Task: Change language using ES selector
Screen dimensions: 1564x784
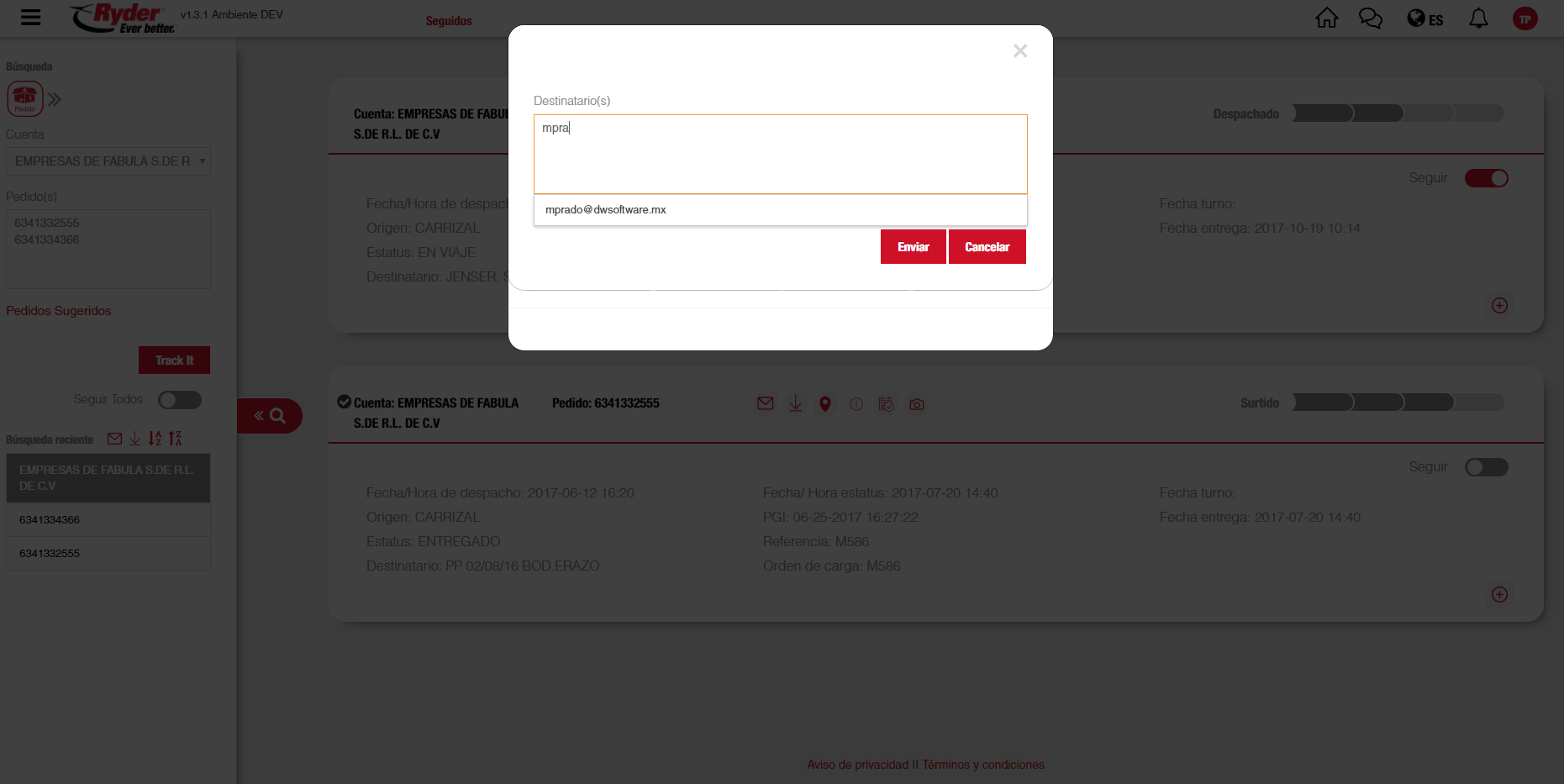Action: coord(1425,19)
